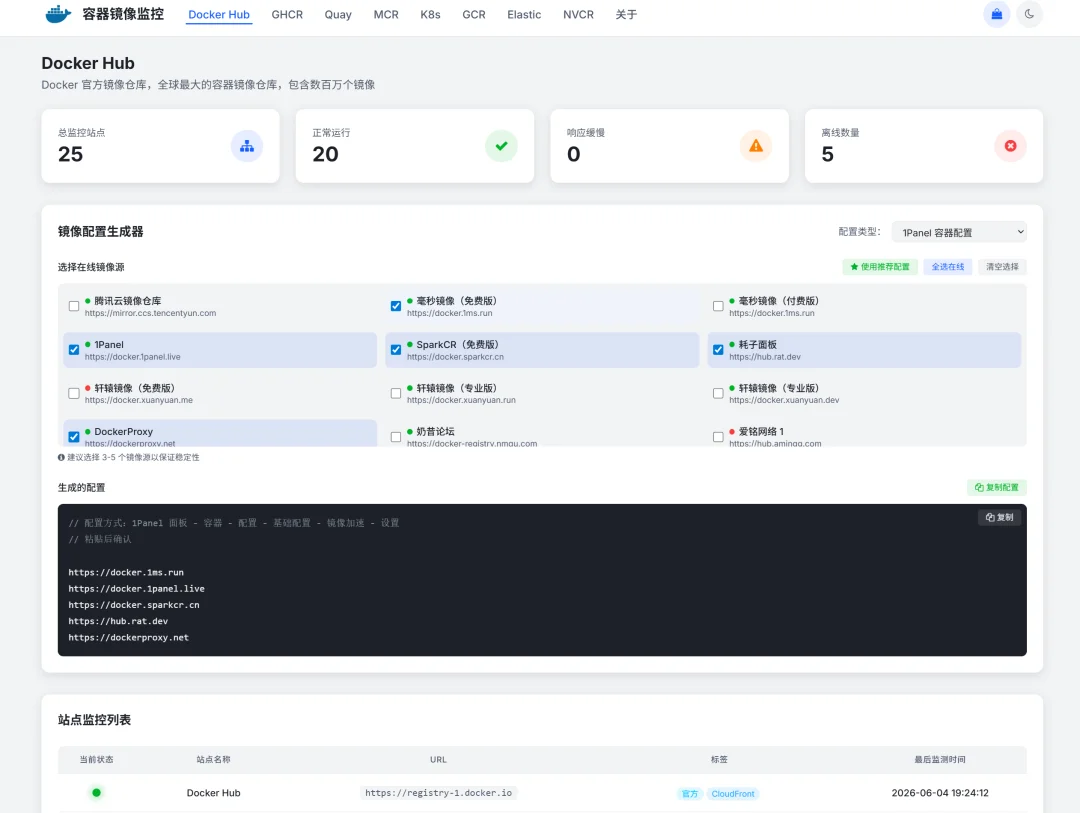Click the 全选在线 button
Viewport: 1080px width, 813px height.
coord(948,267)
